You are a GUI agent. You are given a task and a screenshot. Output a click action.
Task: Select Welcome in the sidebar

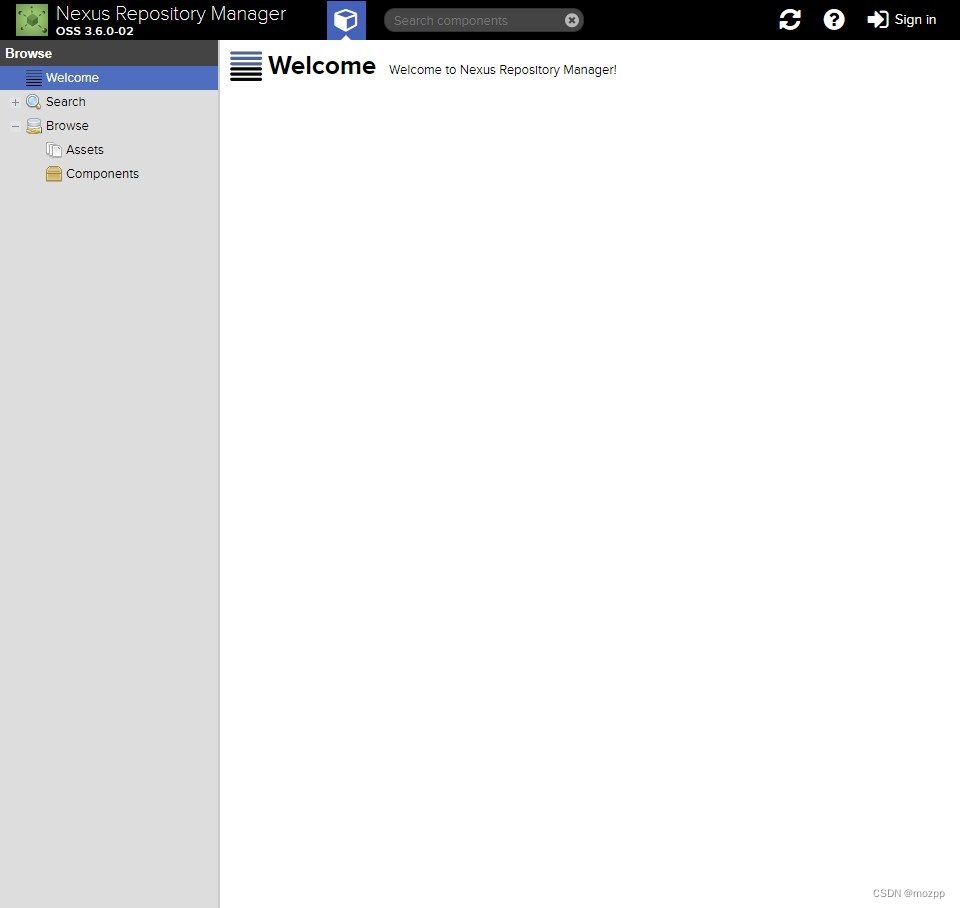pyautogui.click(x=109, y=78)
